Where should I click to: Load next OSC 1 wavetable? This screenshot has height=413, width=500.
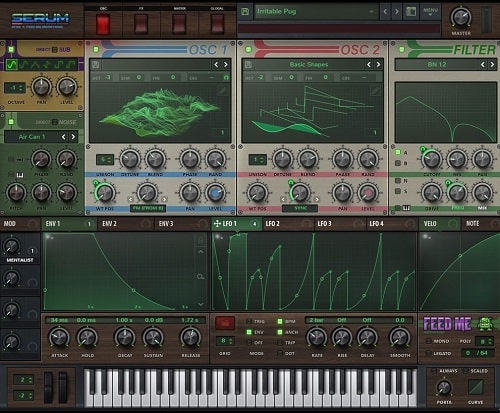[226, 64]
